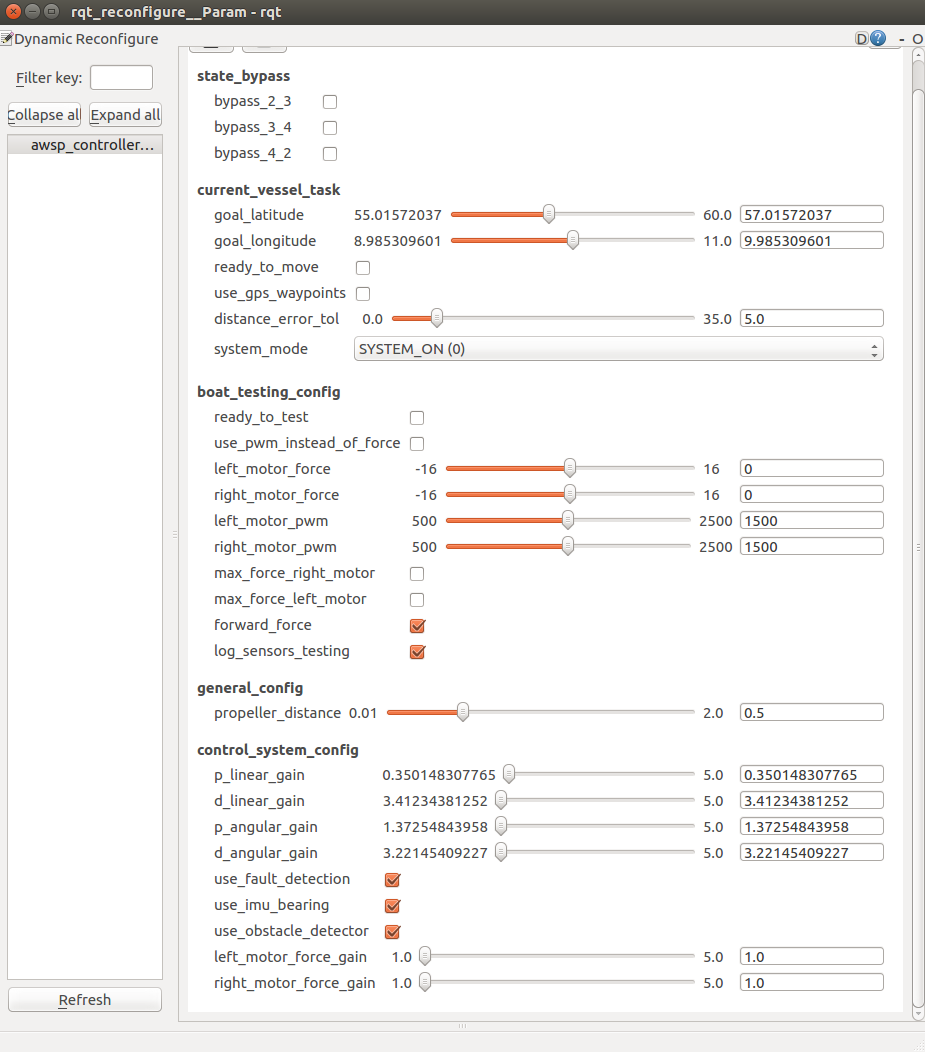Click left_motor_pwm value field 1500
Viewport: 925px width, 1052px height.
pos(812,521)
